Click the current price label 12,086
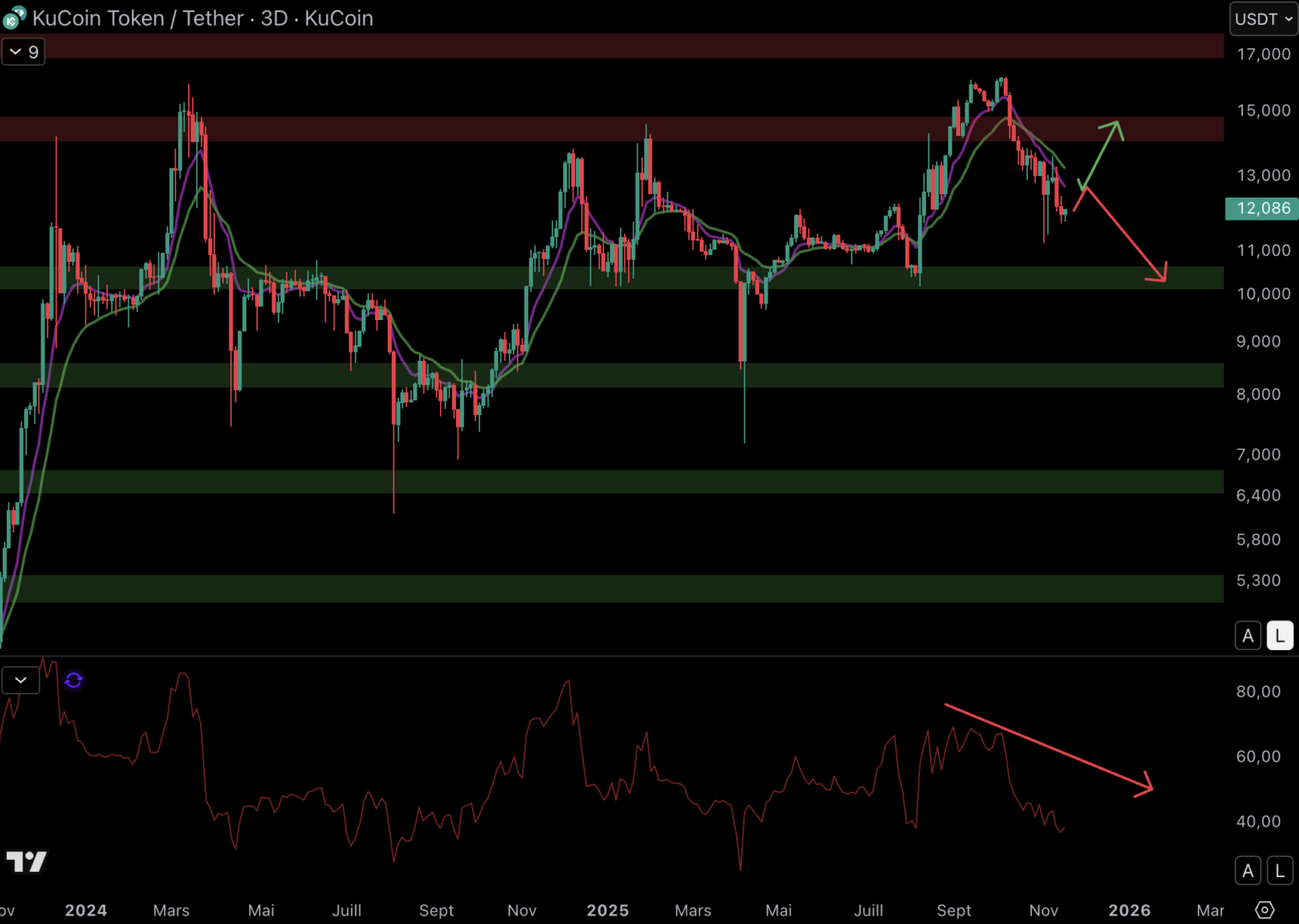Viewport: 1299px width, 924px height. pos(1262,209)
